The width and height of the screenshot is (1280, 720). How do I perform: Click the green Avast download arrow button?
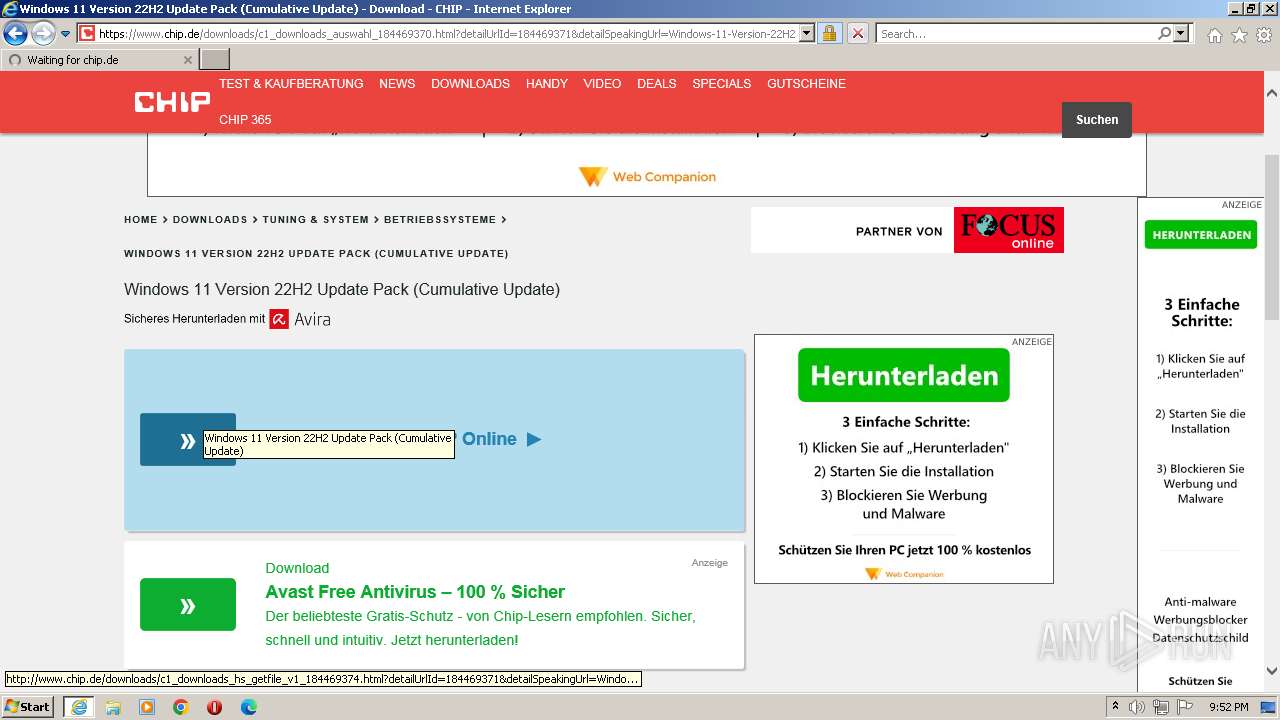(x=188, y=605)
